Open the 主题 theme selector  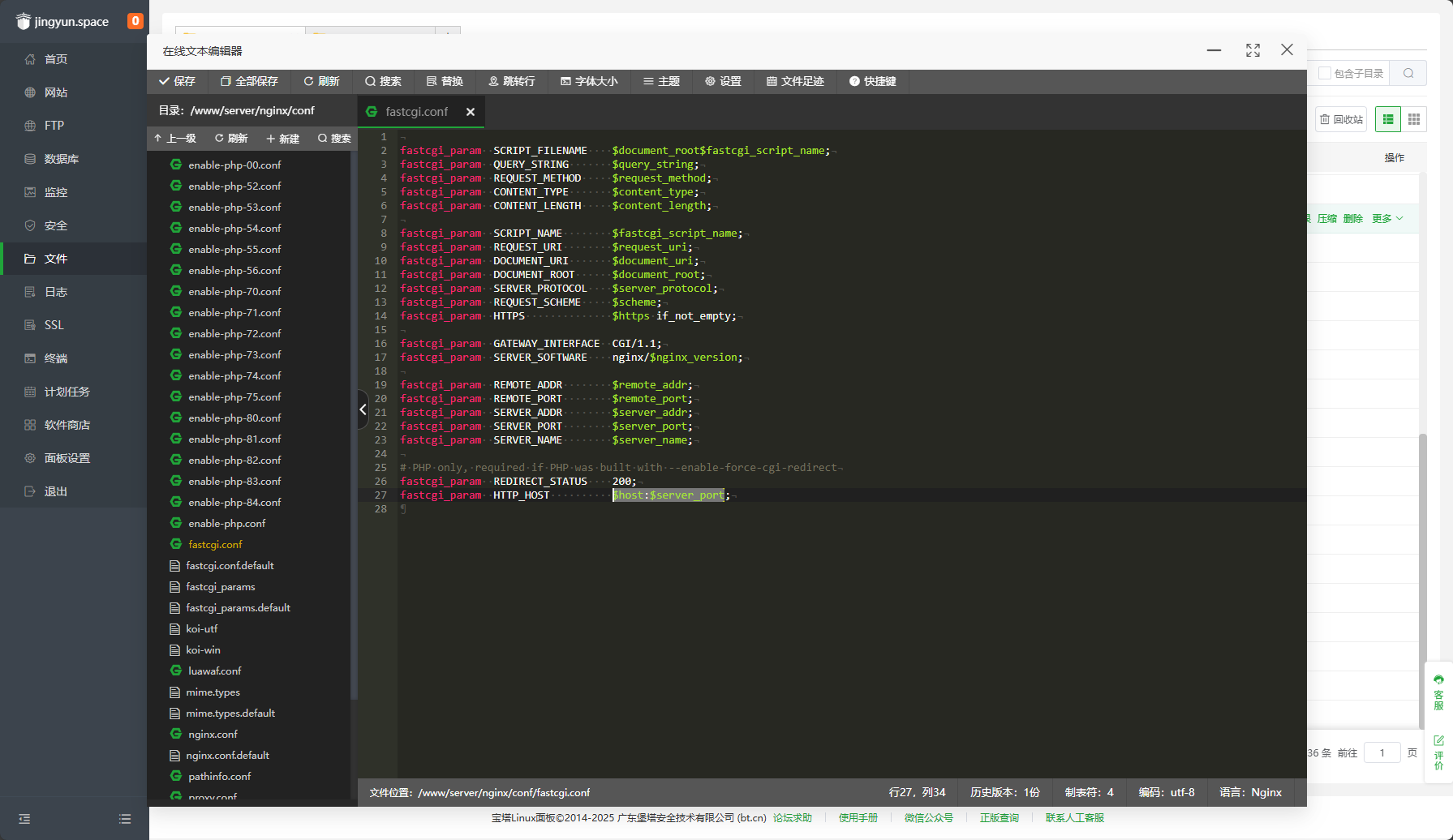pos(661,81)
